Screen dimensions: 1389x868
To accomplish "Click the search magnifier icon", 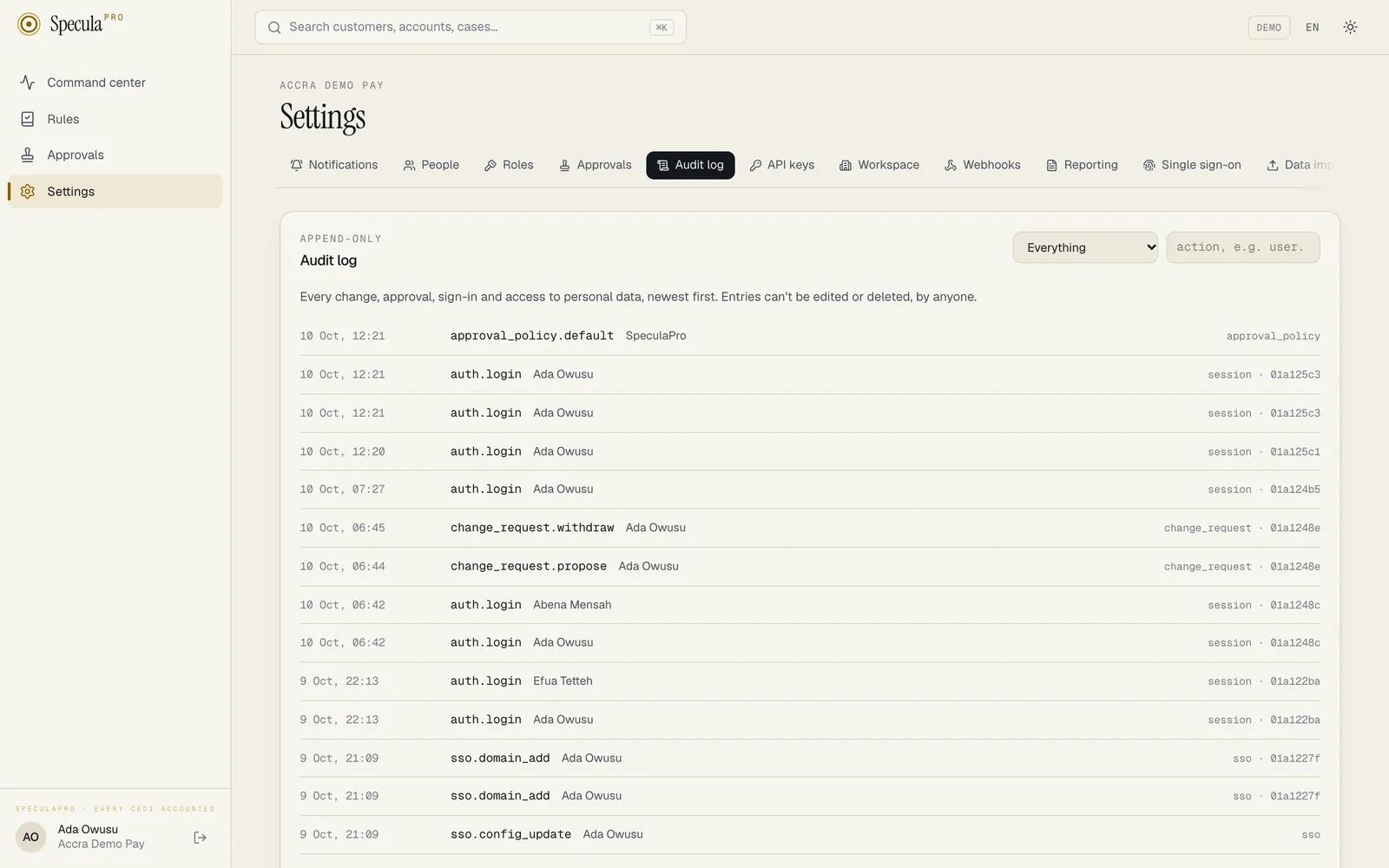I will click(274, 27).
